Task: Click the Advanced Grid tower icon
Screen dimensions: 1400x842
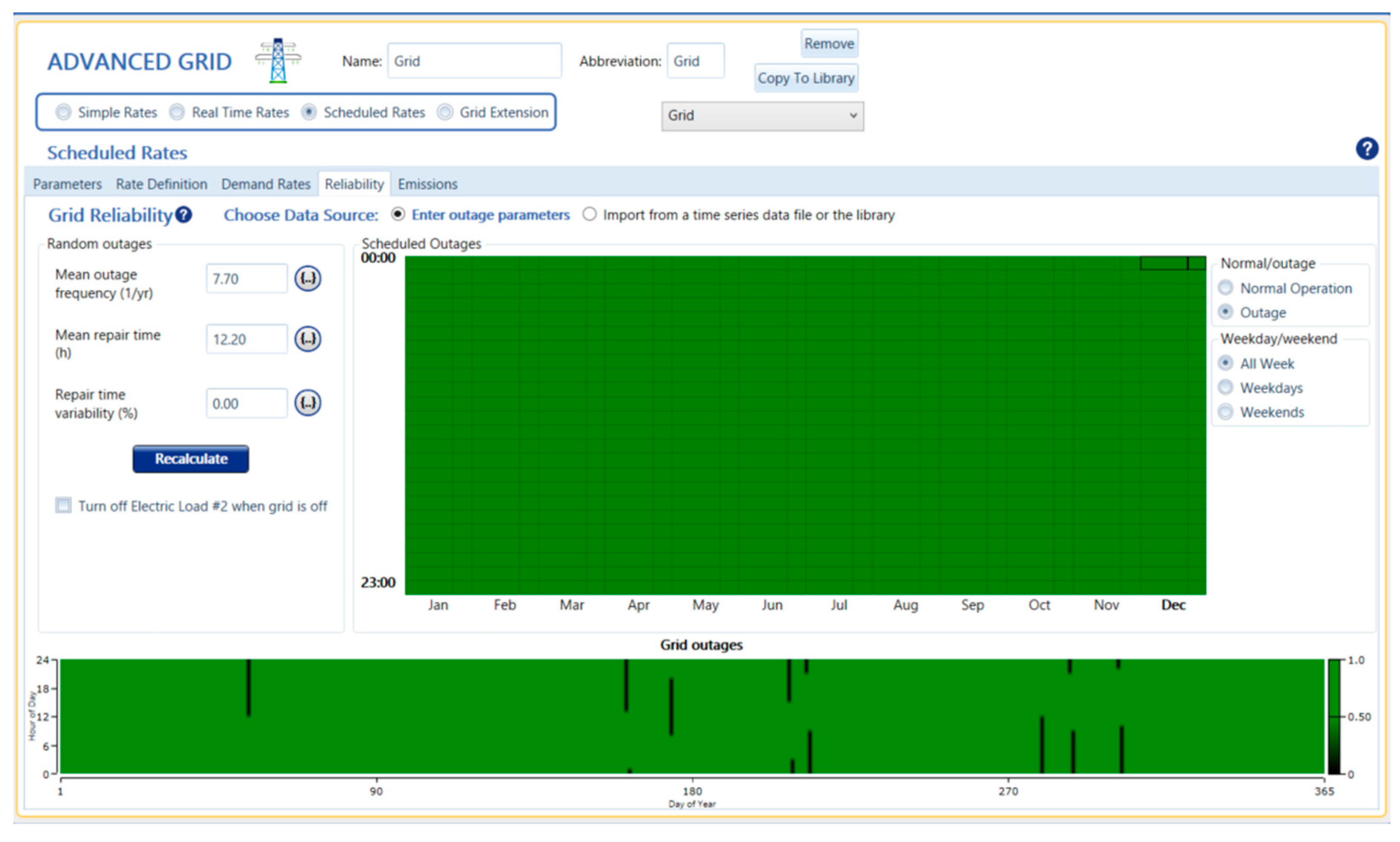Action: click(x=277, y=61)
